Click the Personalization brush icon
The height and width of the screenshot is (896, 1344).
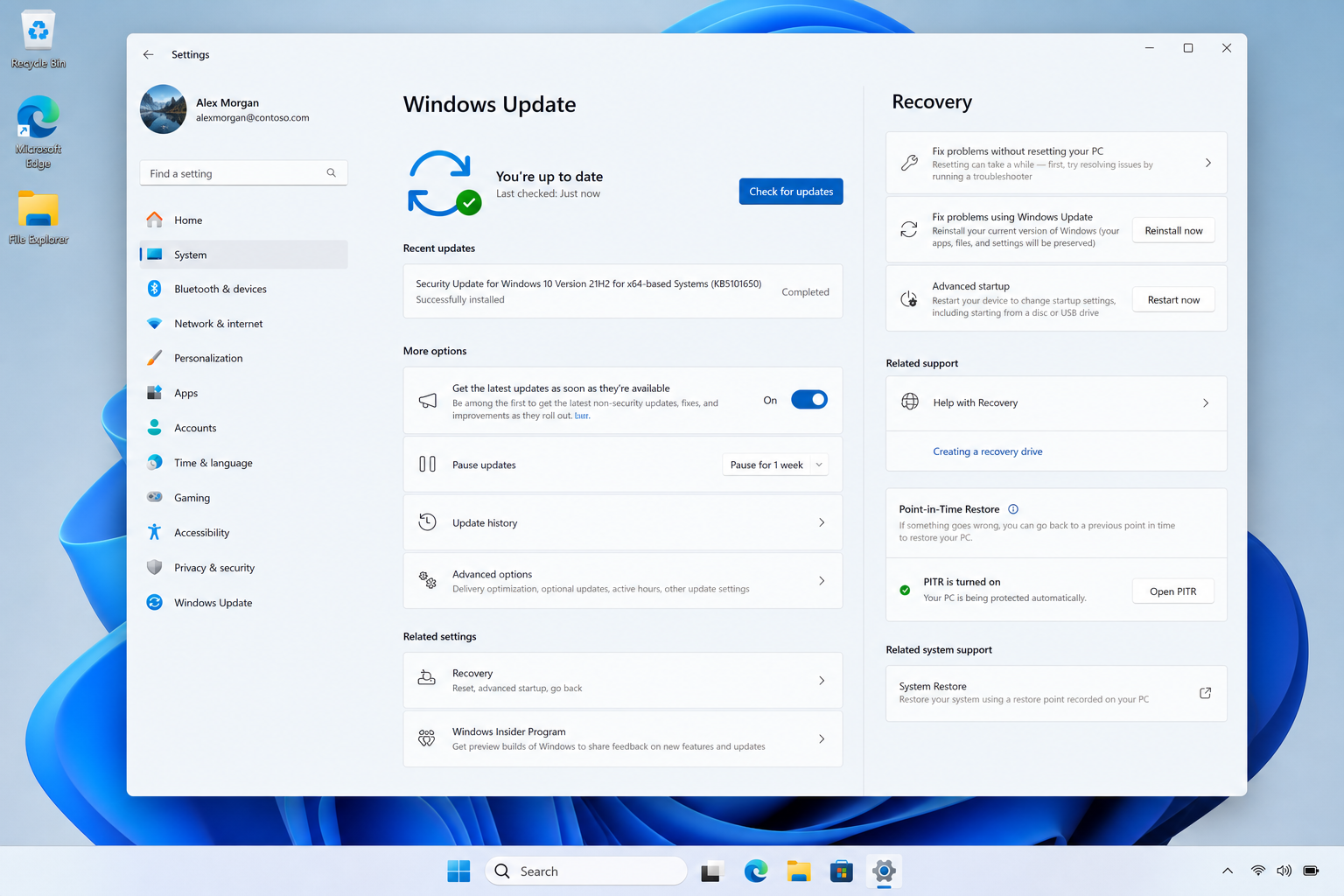point(154,358)
